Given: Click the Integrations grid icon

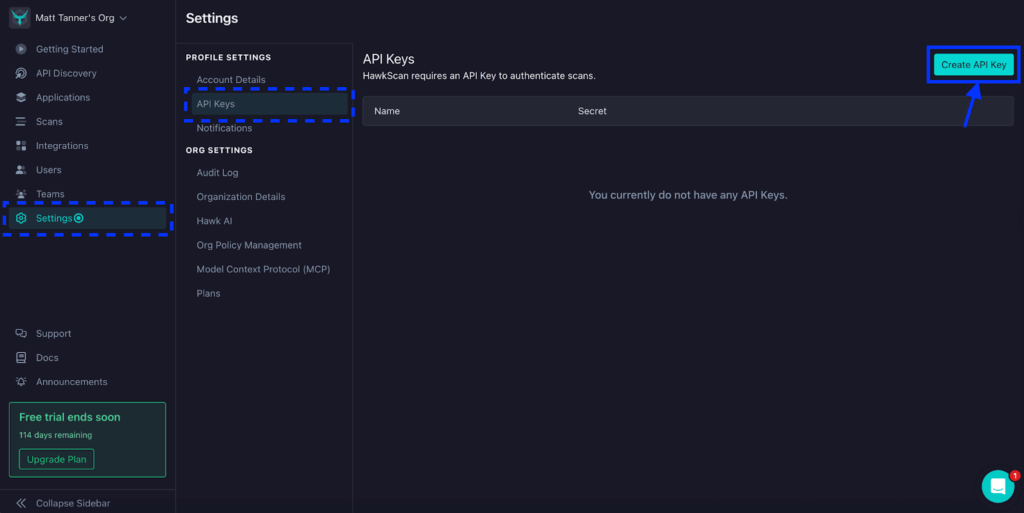Looking at the screenshot, I should tap(21, 146).
